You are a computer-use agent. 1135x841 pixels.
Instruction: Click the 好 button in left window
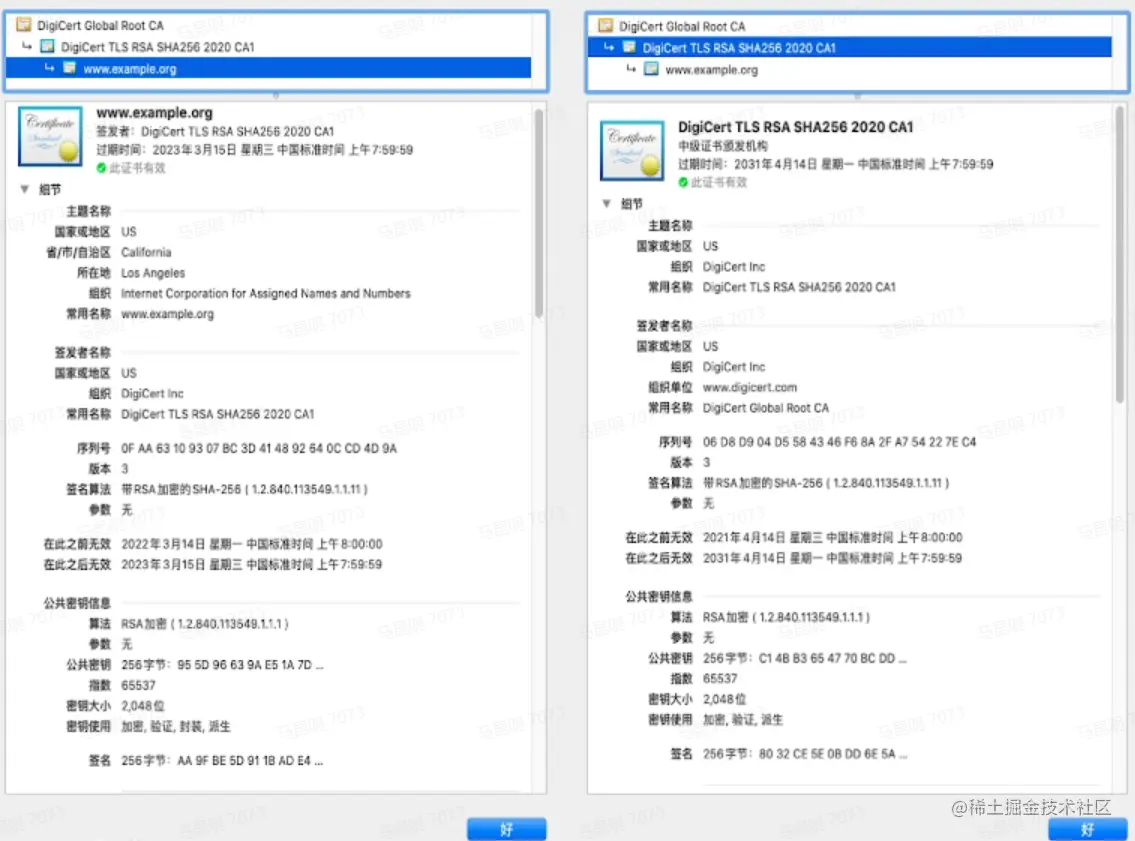(x=506, y=829)
